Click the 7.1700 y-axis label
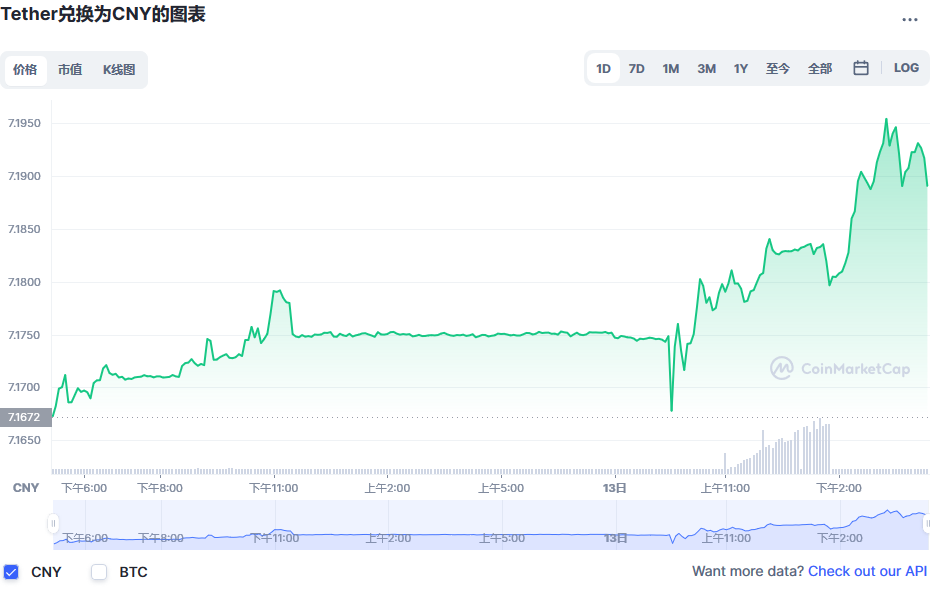This screenshot has height=600, width=930. [24, 387]
